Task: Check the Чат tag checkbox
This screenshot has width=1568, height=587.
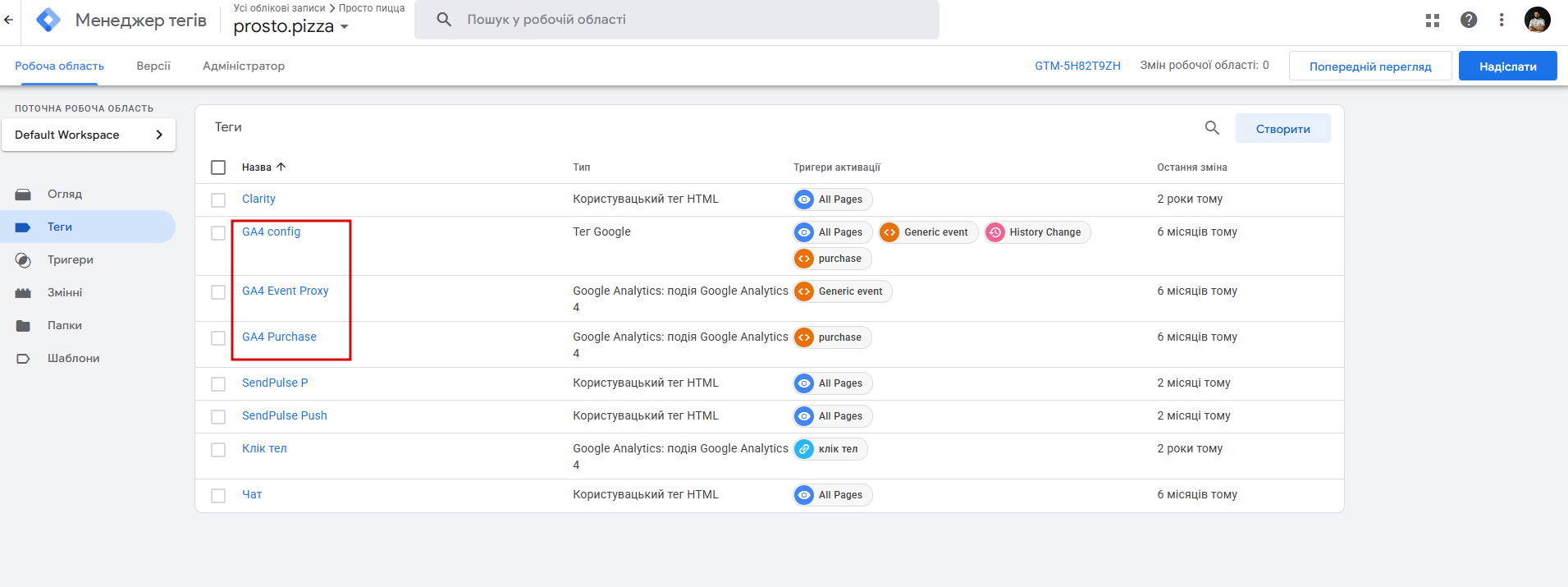Action: [218, 496]
